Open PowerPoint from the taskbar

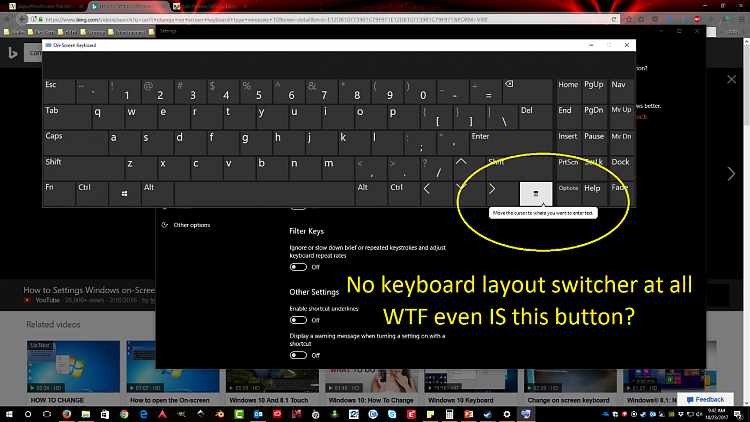click(x=468, y=414)
